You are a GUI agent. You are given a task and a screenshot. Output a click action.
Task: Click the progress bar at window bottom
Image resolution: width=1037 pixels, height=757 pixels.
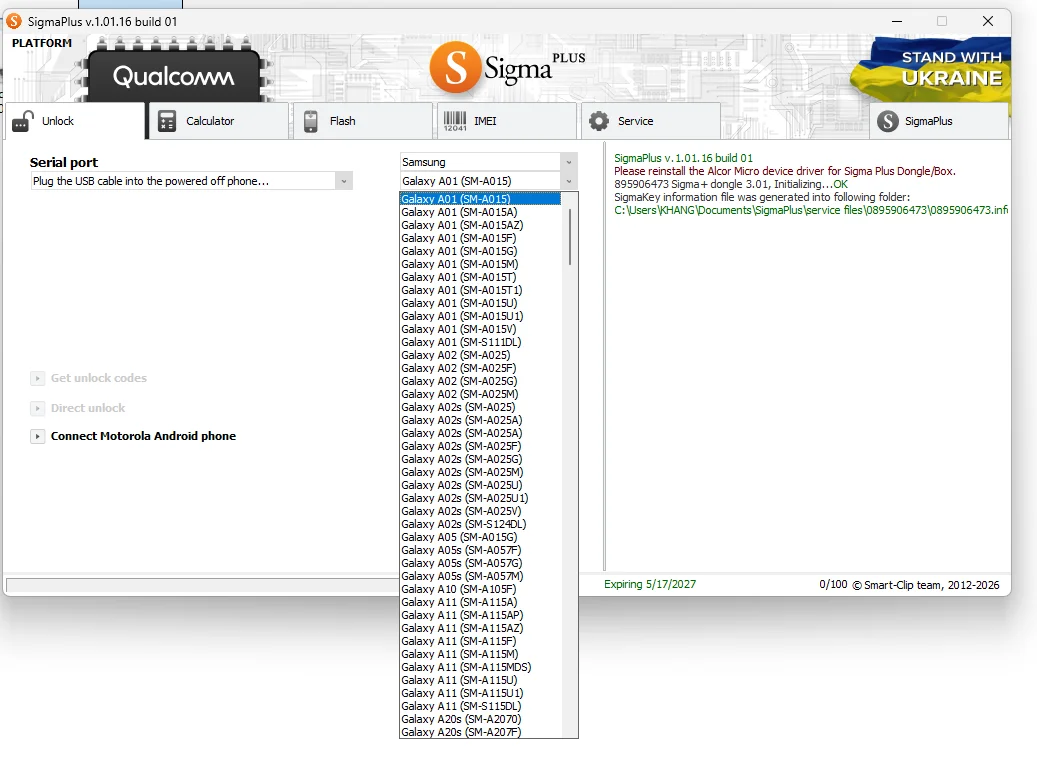(x=202, y=586)
